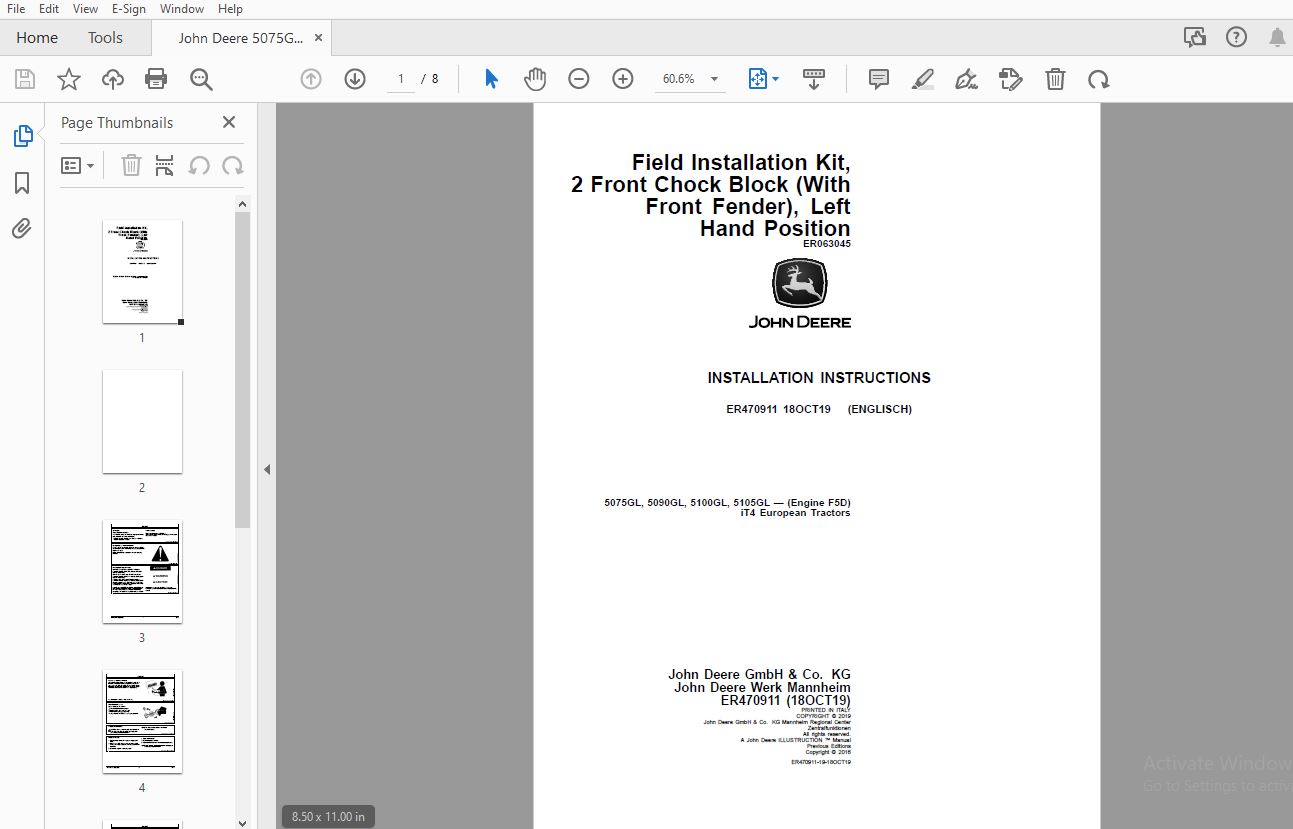Click the Delete page trash icon in toolbar
This screenshot has width=1293, height=829.
[x=1055, y=79]
